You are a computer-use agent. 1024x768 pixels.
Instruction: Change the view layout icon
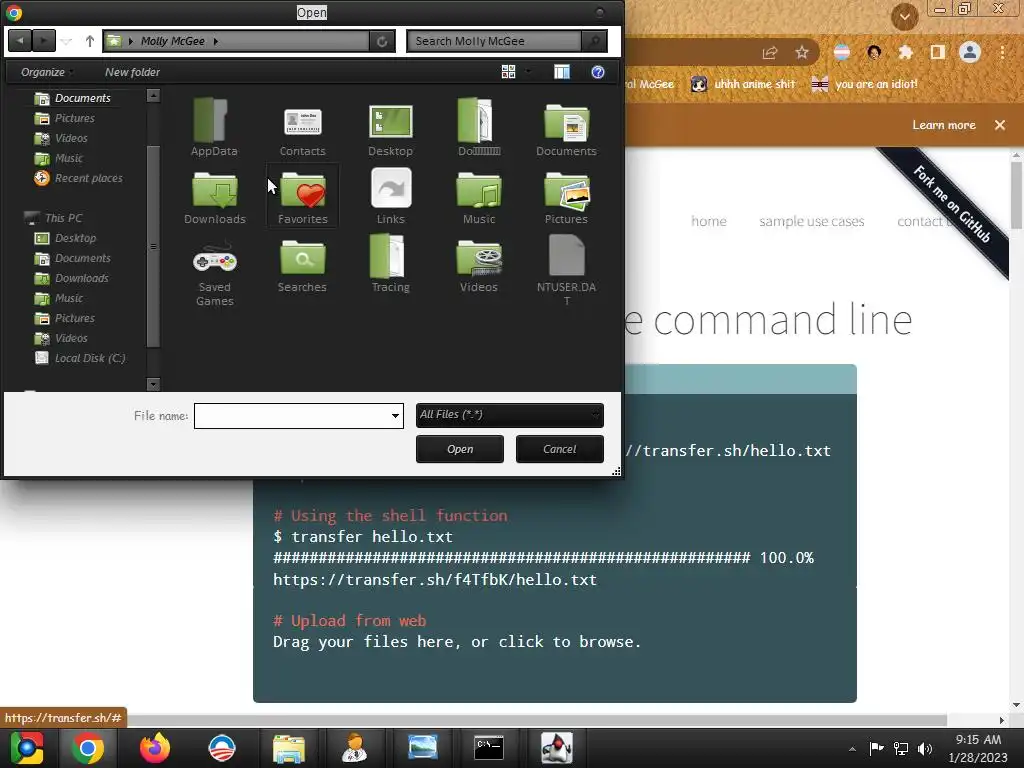508,72
